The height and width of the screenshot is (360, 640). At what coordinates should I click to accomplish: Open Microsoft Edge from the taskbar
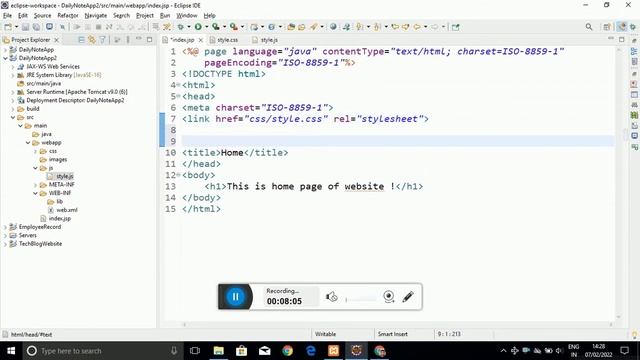[311, 351]
